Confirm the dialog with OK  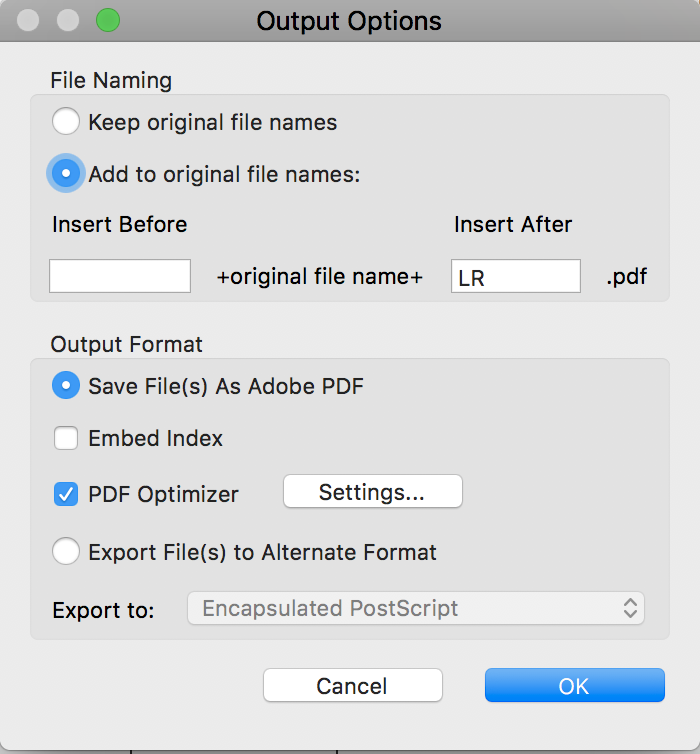click(x=574, y=686)
